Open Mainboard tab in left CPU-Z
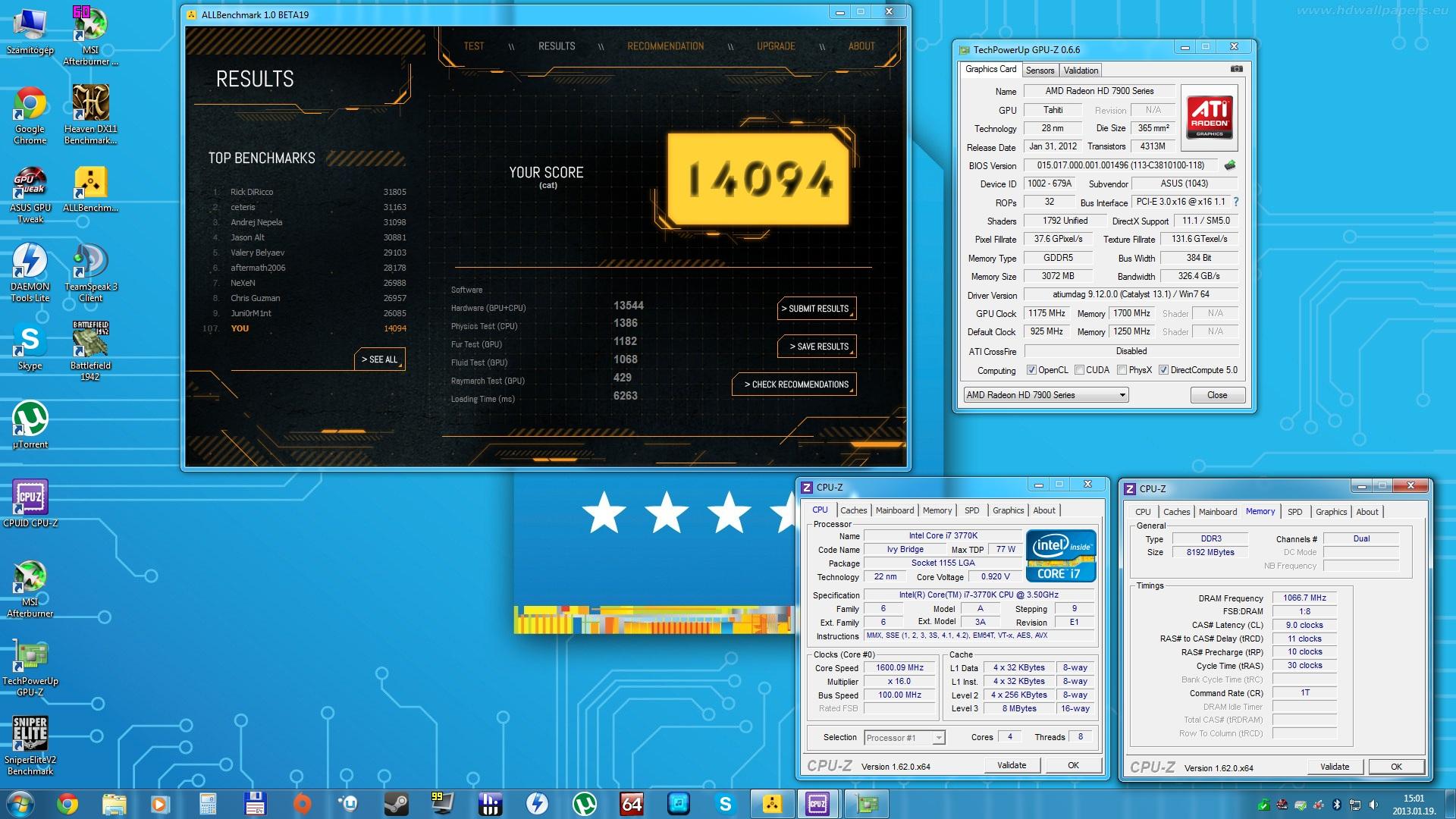1456x819 pixels. 895,510
